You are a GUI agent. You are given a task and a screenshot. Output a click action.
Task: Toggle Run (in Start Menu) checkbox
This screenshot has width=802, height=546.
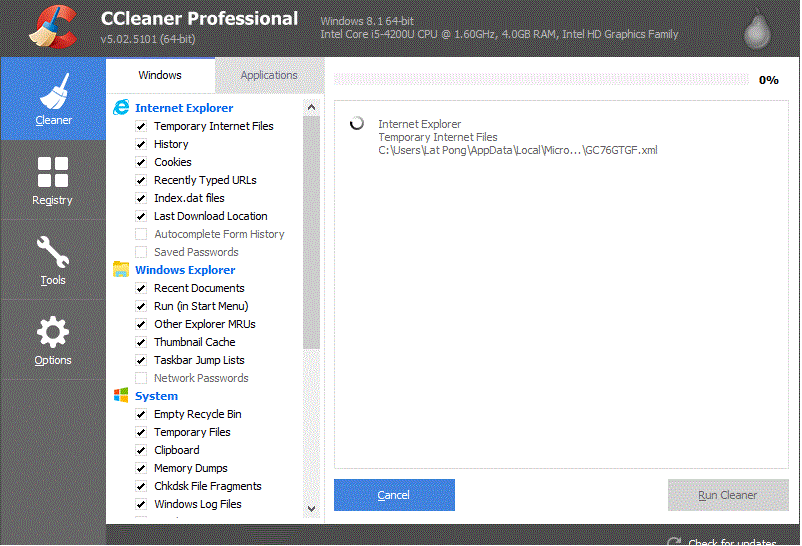(141, 306)
